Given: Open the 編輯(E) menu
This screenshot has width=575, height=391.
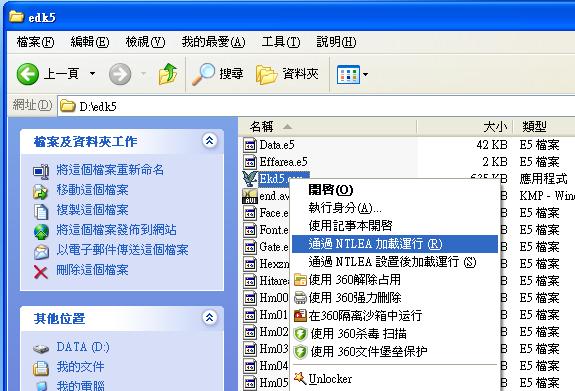Looking at the screenshot, I should (x=90, y=42).
